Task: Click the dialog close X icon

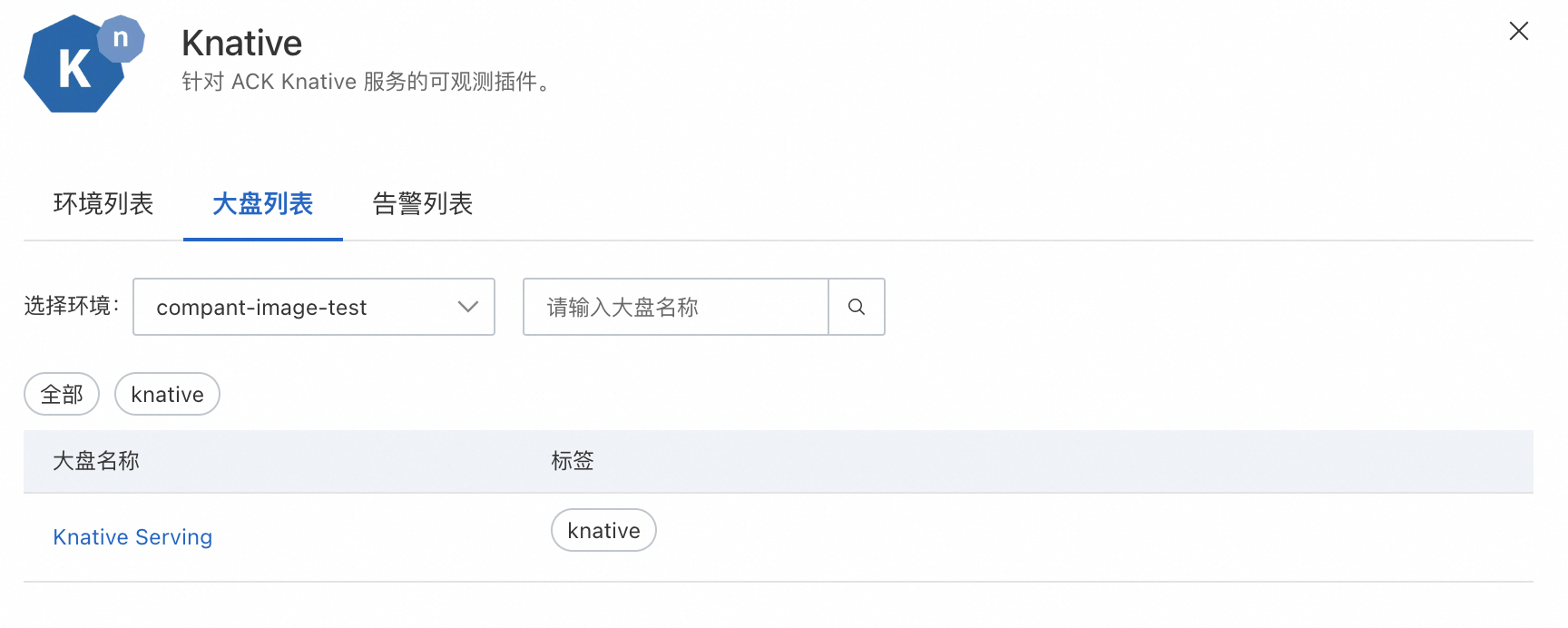Action: pyautogui.click(x=1518, y=30)
